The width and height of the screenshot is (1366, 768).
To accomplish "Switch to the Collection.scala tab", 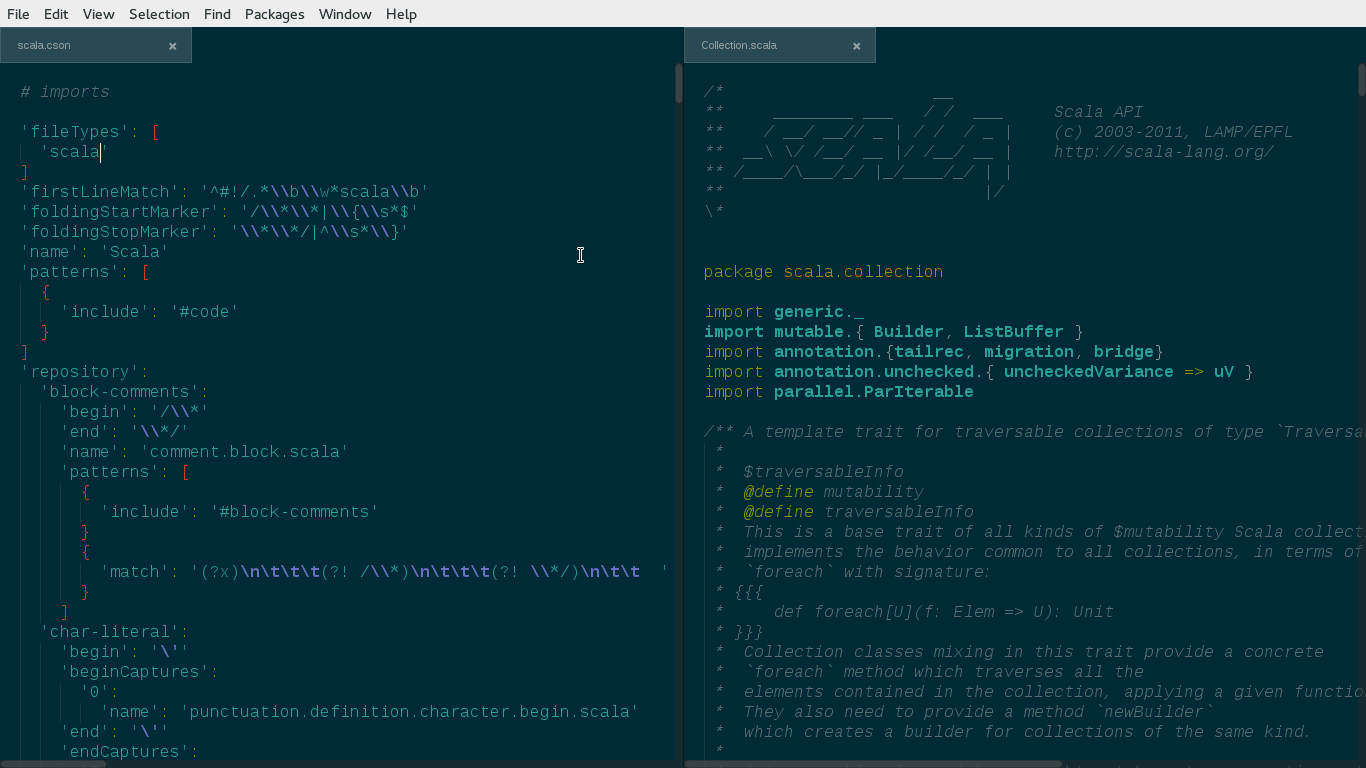I will [x=779, y=45].
